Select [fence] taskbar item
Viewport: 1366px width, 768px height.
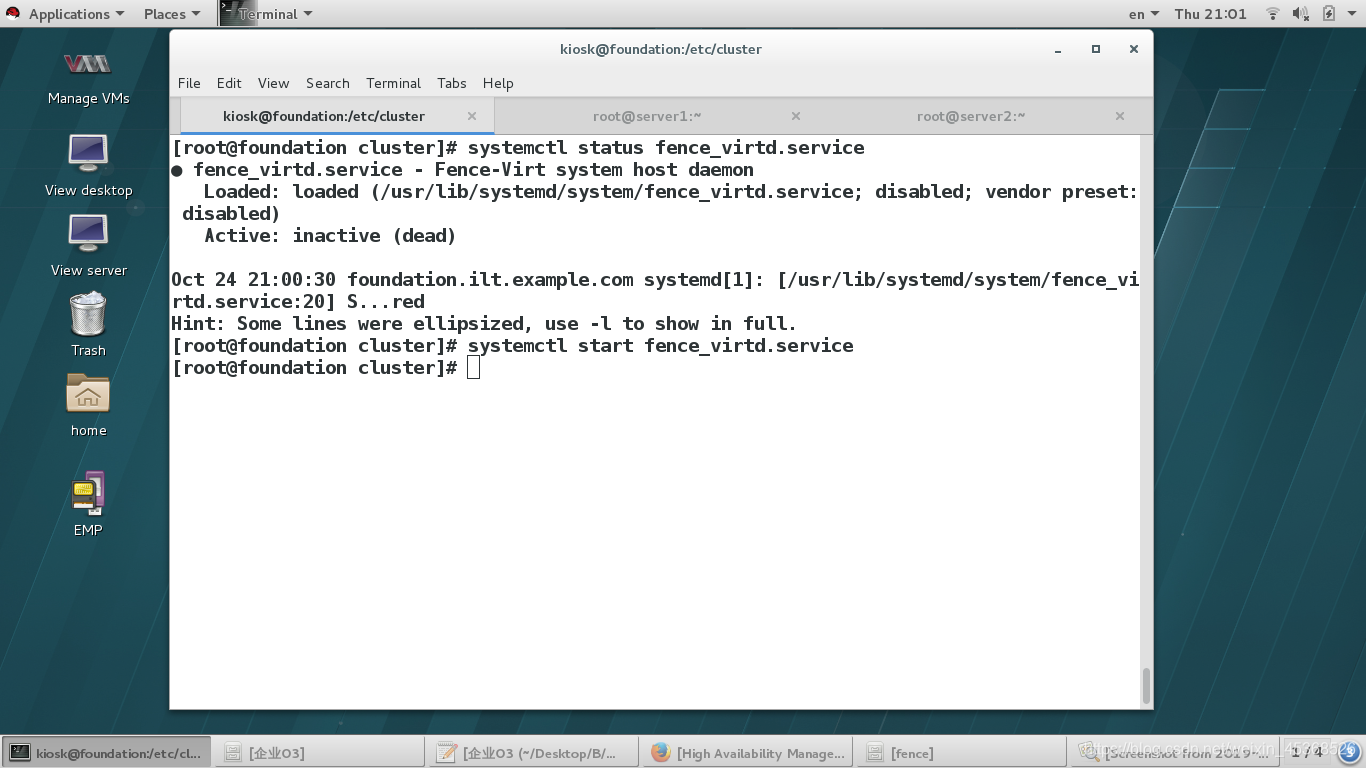(x=960, y=752)
